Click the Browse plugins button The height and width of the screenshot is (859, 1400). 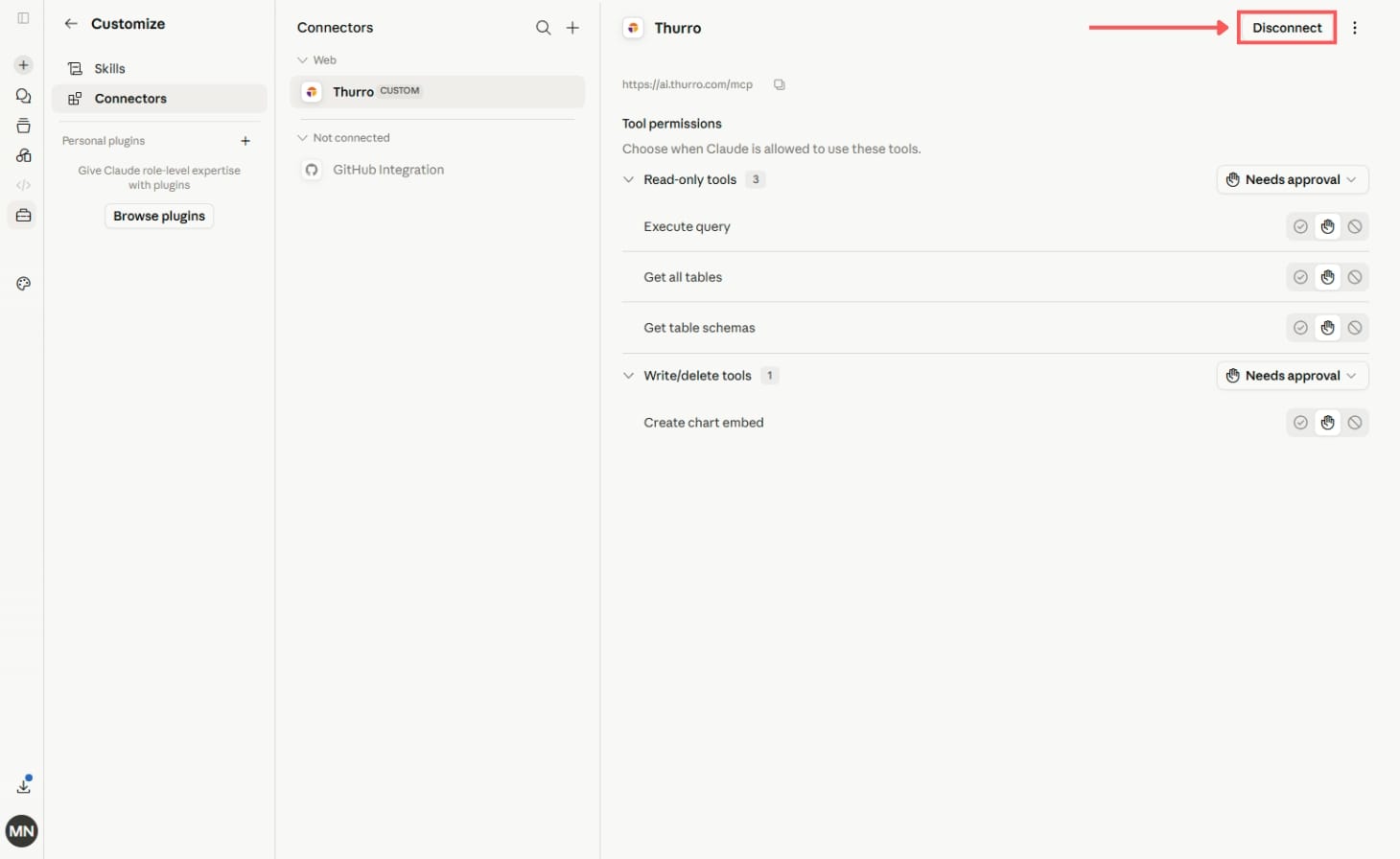[x=159, y=217]
